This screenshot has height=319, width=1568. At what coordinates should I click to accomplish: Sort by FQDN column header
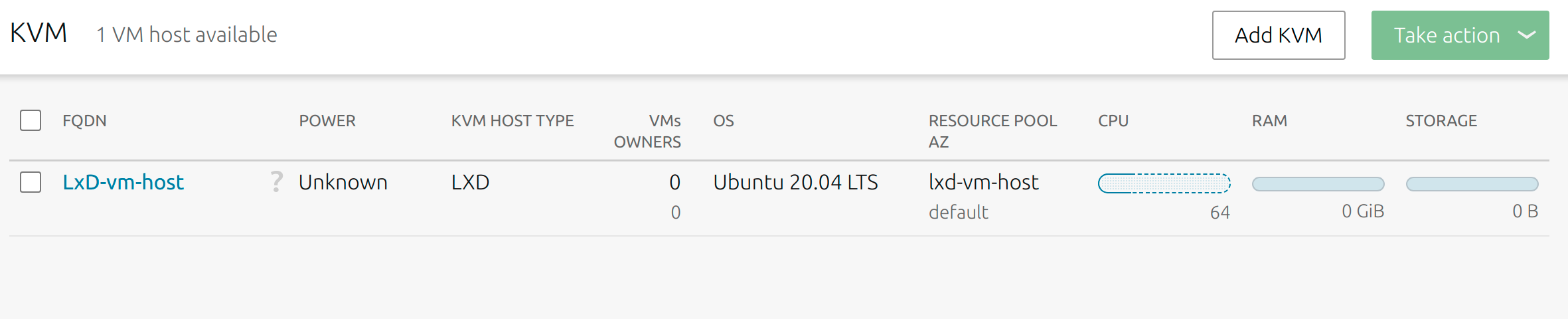coord(84,121)
